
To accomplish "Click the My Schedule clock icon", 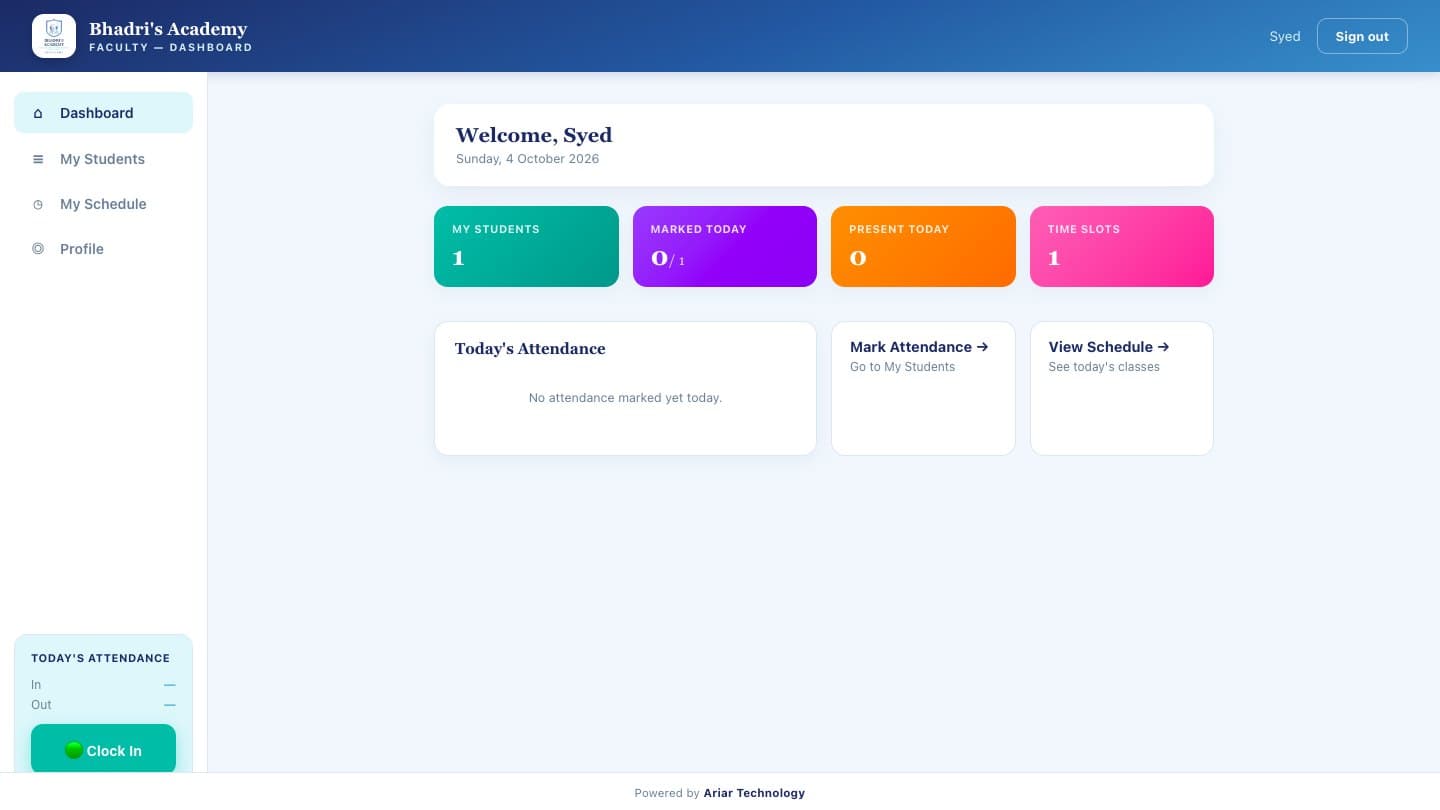I will pyautogui.click(x=38, y=204).
